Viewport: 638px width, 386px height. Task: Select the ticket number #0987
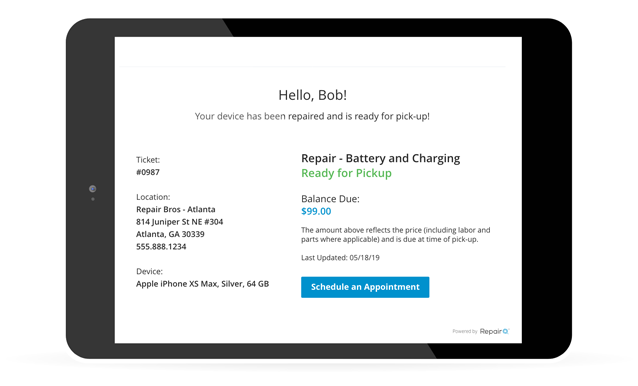pyautogui.click(x=148, y=172)
